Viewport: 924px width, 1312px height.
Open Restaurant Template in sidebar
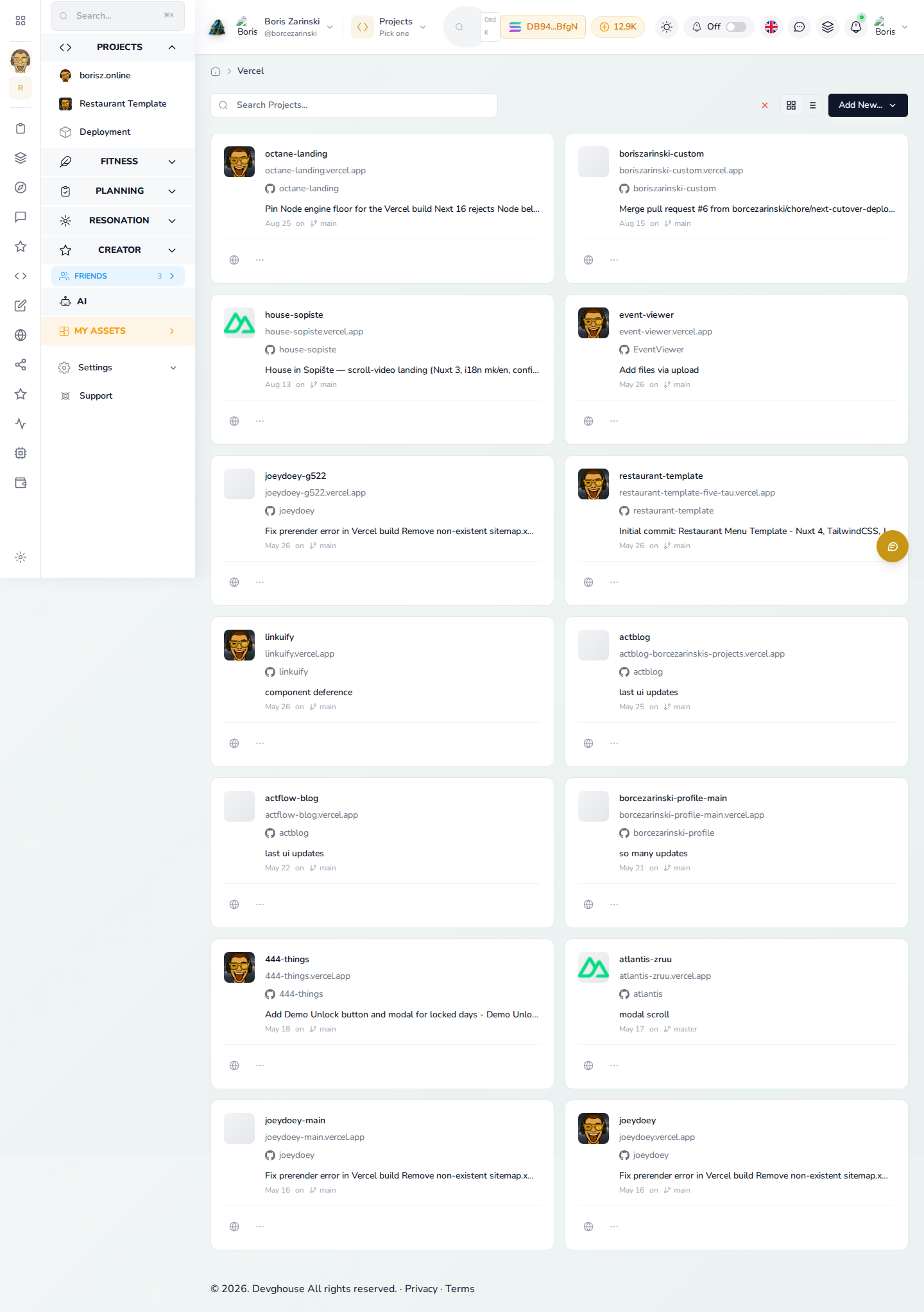118,104
